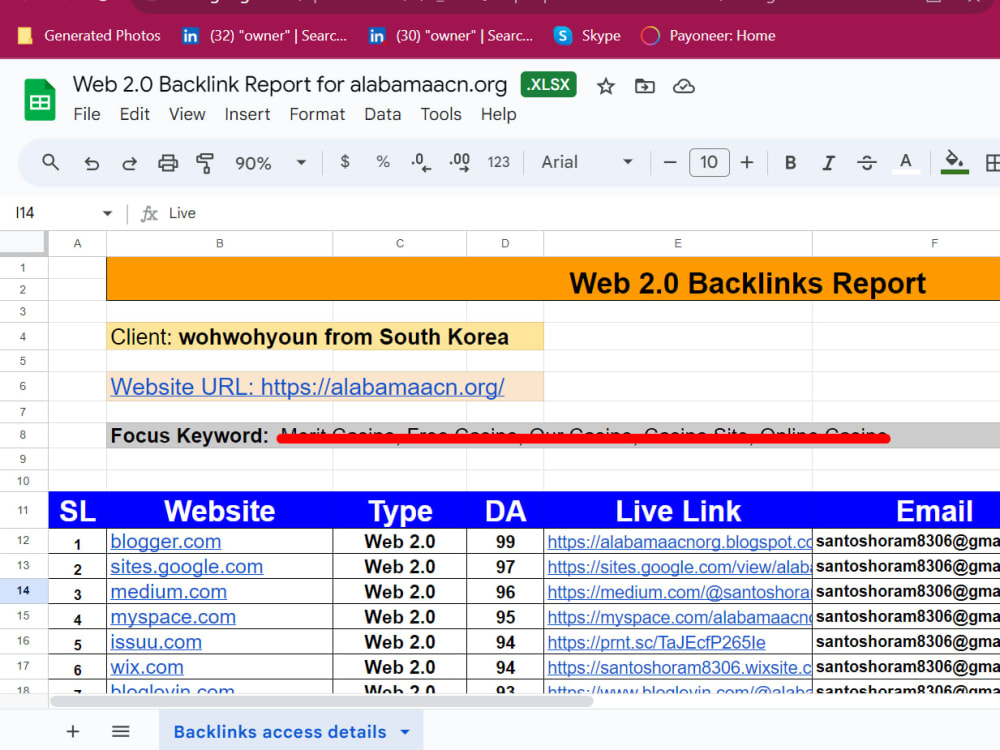Check the cloud document status icon
Image resolution: width=1000 pixels, height=750 pixels.
tap(684, 86)
